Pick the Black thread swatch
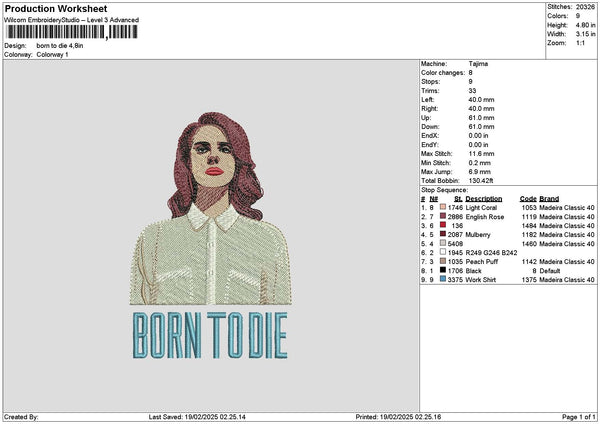Viewport: 600px width, 424px height. click(442, 271)
